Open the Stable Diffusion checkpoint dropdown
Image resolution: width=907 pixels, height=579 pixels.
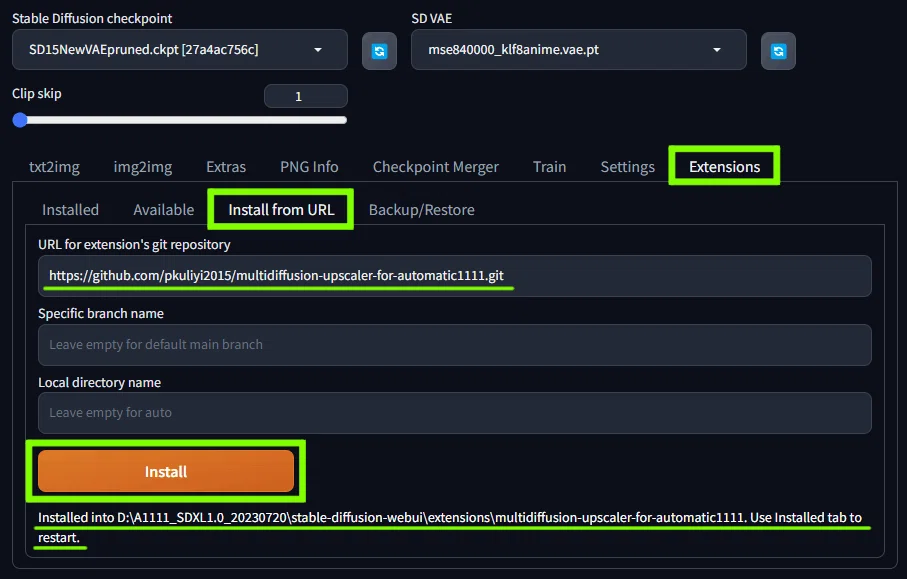(x=180, y=50)
